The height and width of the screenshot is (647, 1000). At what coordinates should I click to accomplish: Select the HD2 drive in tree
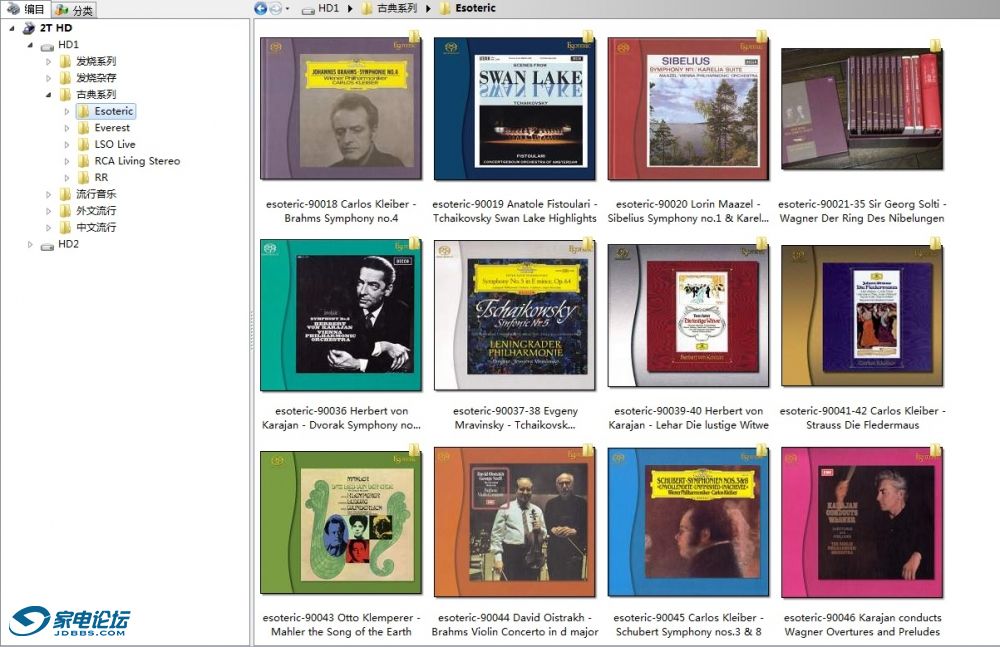[68, 244]
